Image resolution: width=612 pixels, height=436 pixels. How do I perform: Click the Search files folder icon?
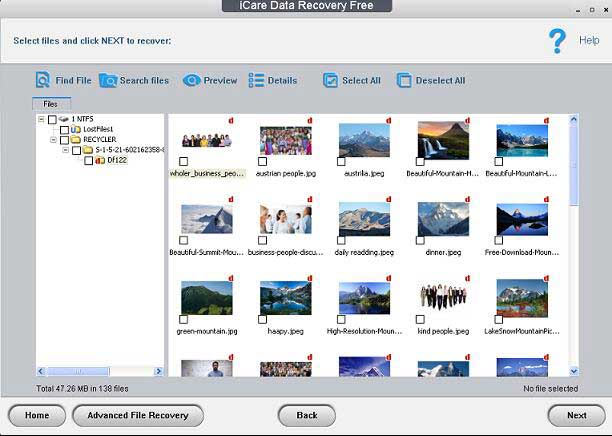pos(108,80)
